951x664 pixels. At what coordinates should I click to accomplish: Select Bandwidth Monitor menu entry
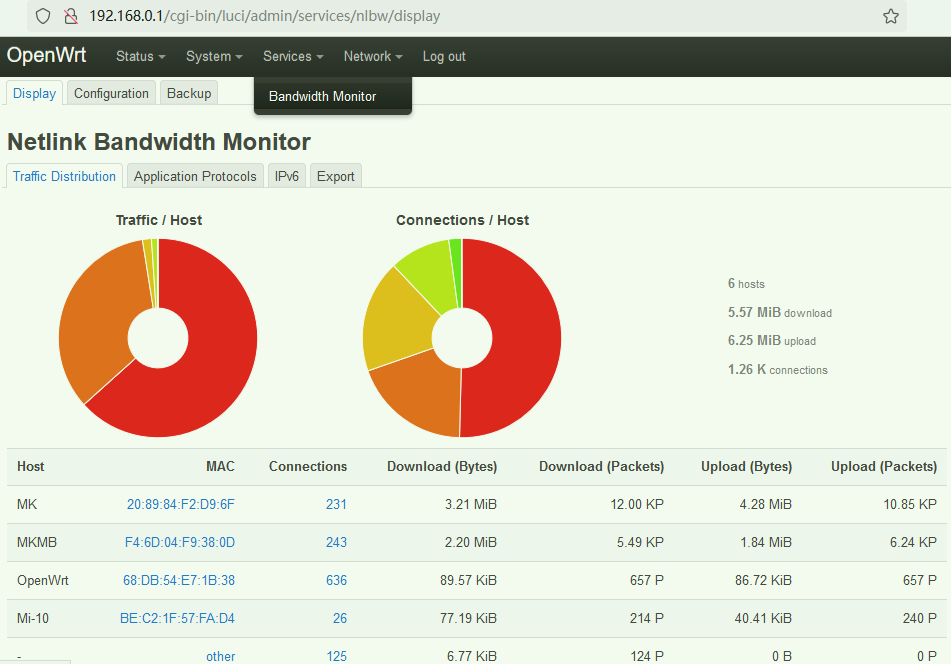[322, 96]
